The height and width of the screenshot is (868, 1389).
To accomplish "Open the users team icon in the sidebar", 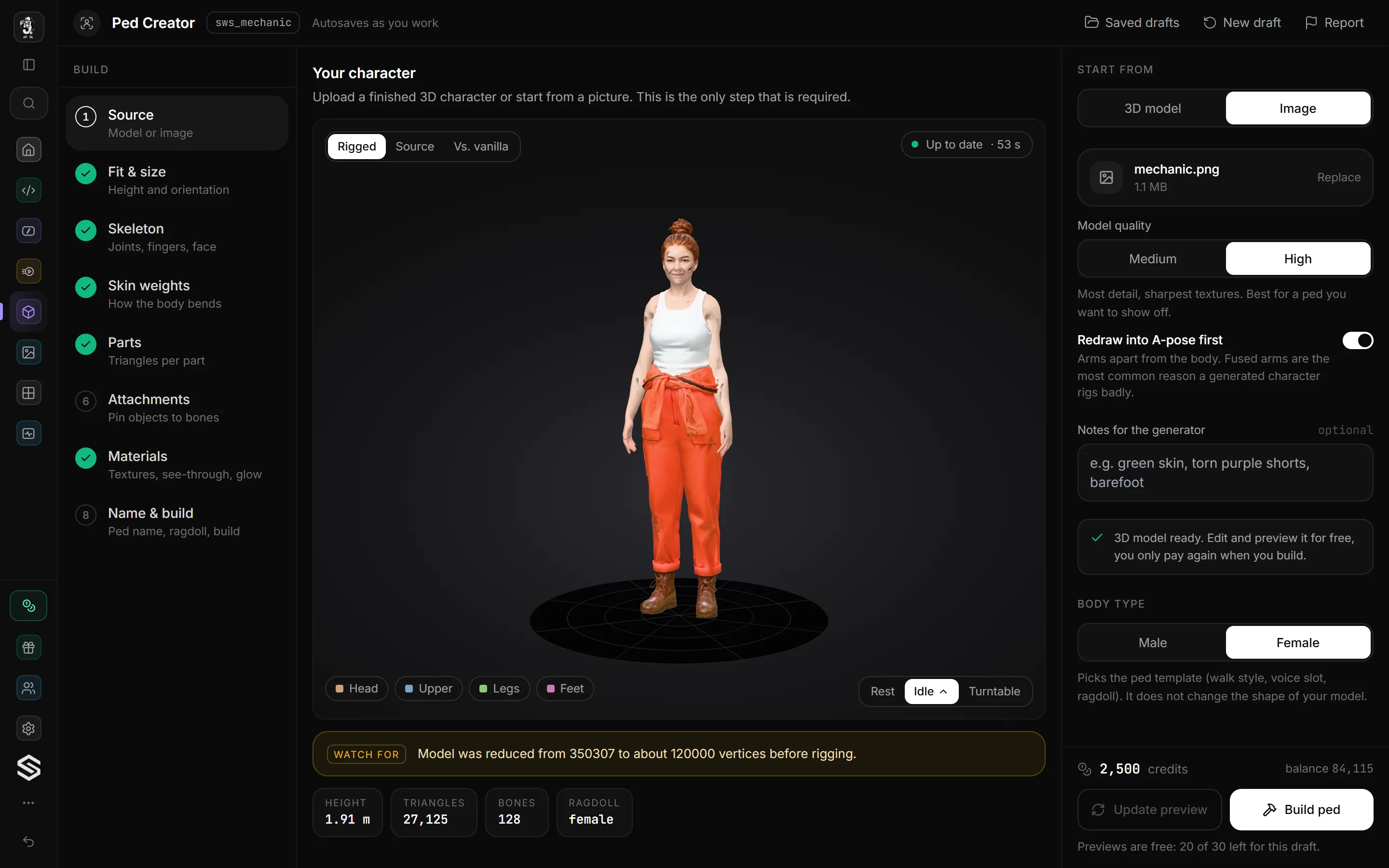I will click(29, 688).
